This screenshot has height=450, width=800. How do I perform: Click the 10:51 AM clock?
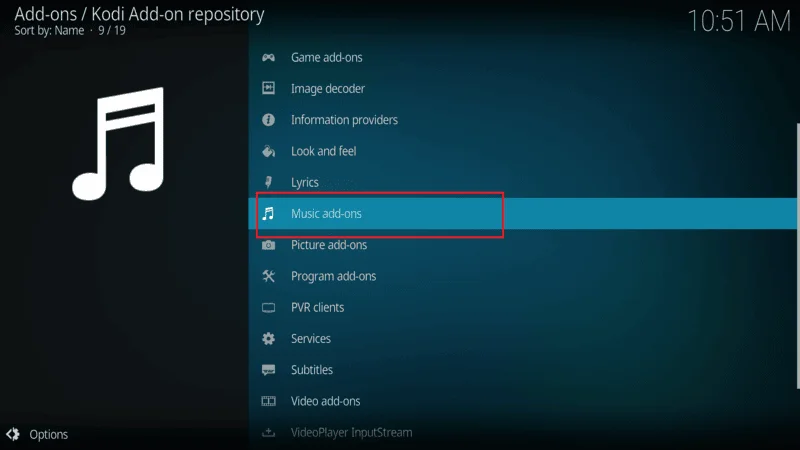point(739,21)
